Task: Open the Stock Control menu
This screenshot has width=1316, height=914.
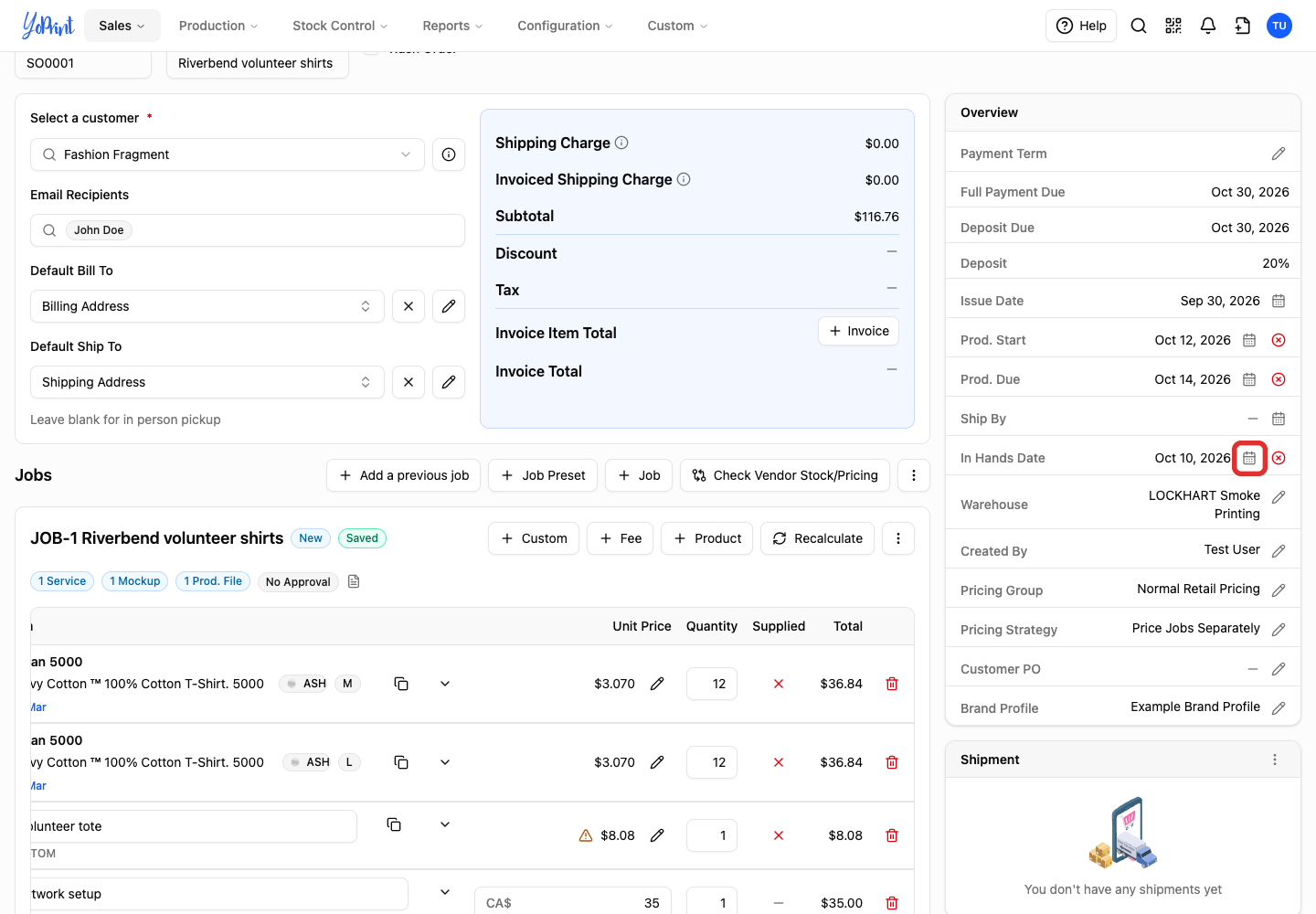Action: click(340, 26)
